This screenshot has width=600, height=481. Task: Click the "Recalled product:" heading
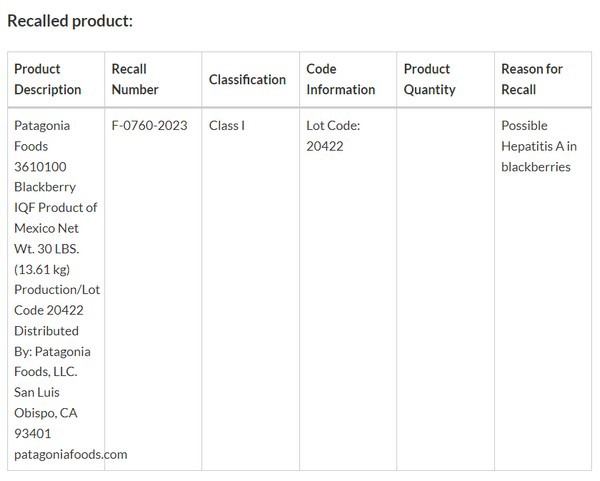[x=70, y=20]
